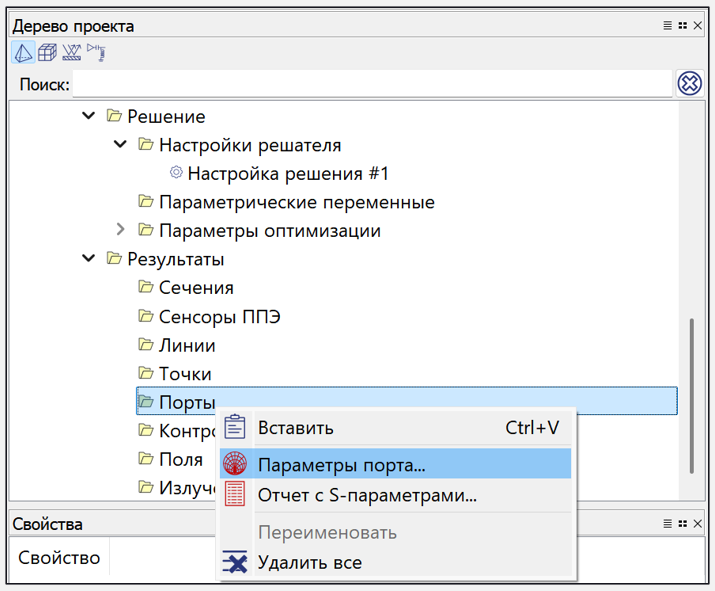715x591 pixels.
Task: Expand the Параметры оптимизации node
Action: [121, 230]
